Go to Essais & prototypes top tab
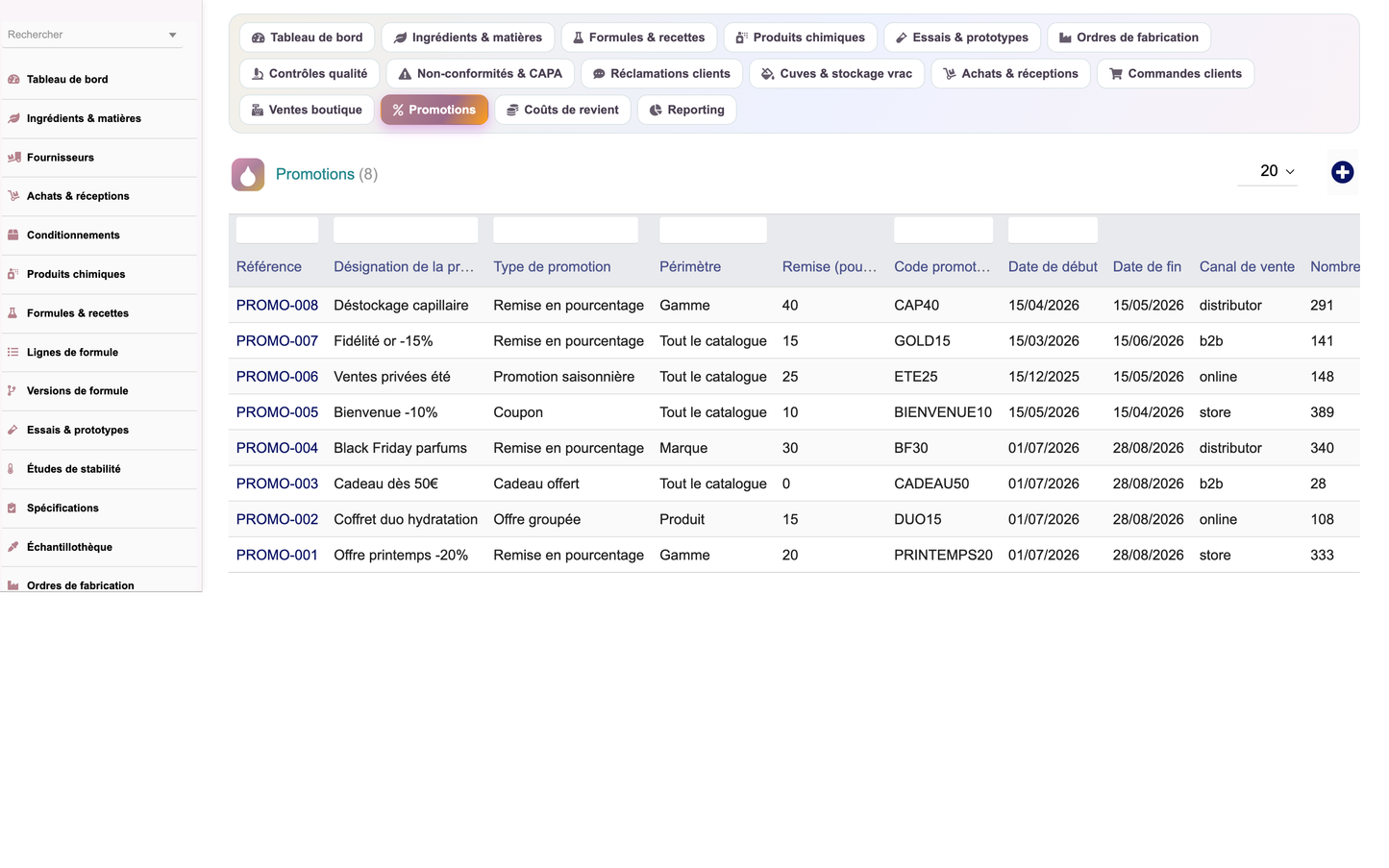 coord(962,37)
